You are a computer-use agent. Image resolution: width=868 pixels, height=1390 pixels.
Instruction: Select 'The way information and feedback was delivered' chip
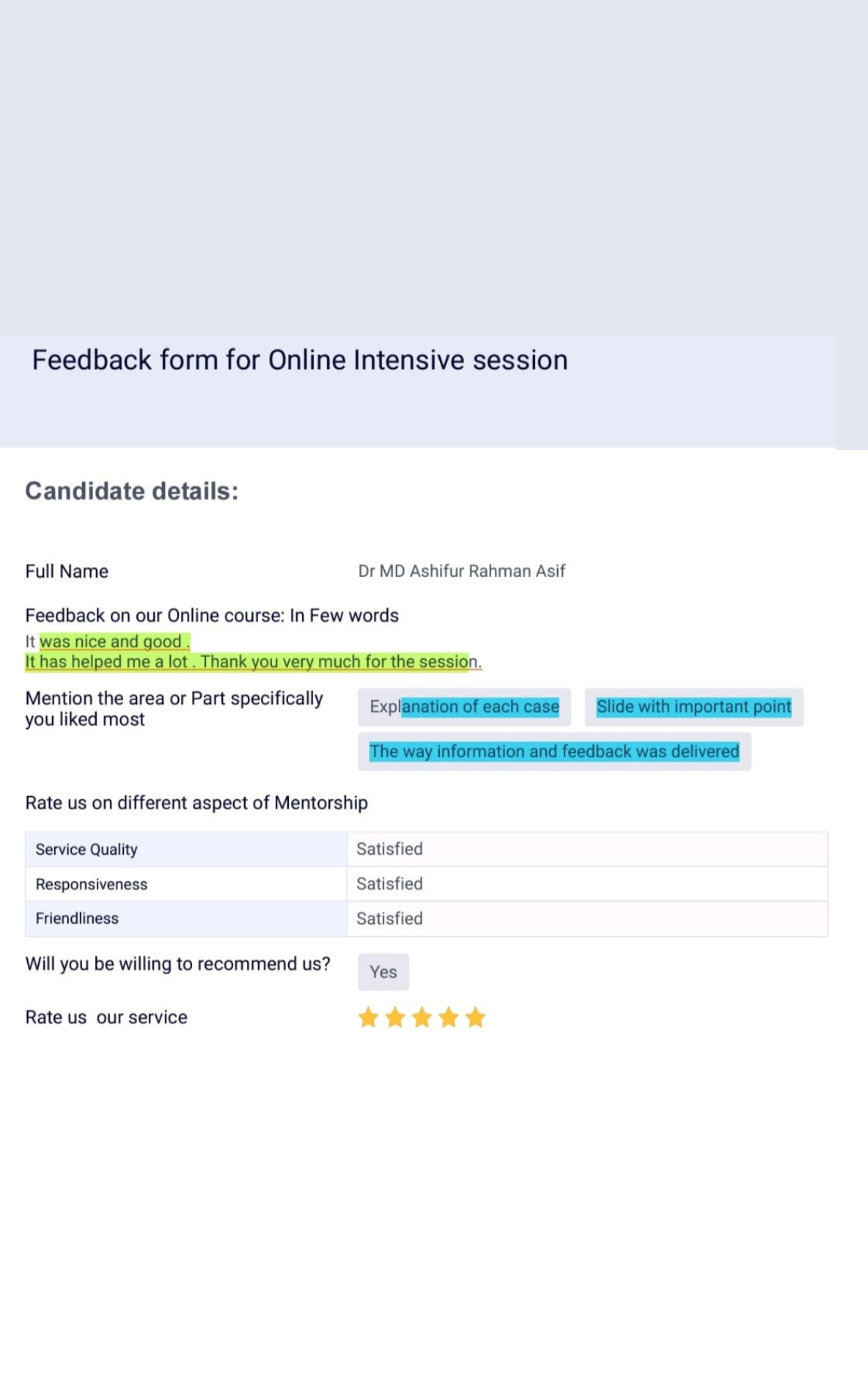click(x=554, y=752)
